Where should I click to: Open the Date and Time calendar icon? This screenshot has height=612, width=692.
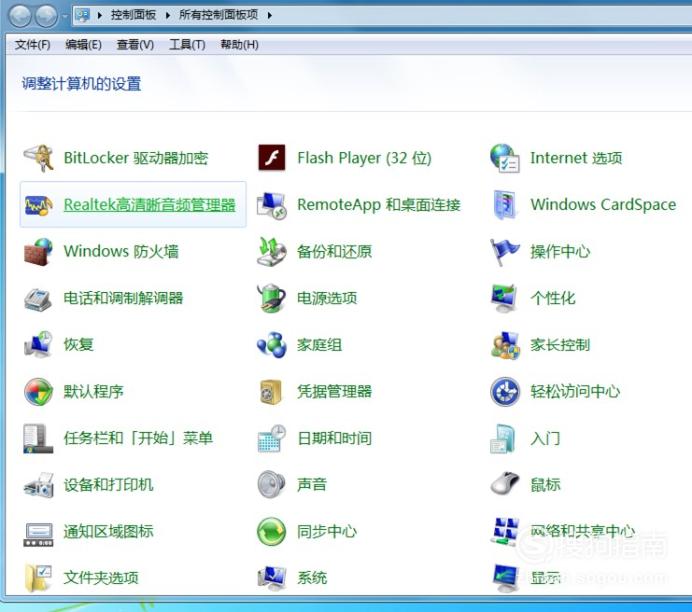tap(271, 438)
